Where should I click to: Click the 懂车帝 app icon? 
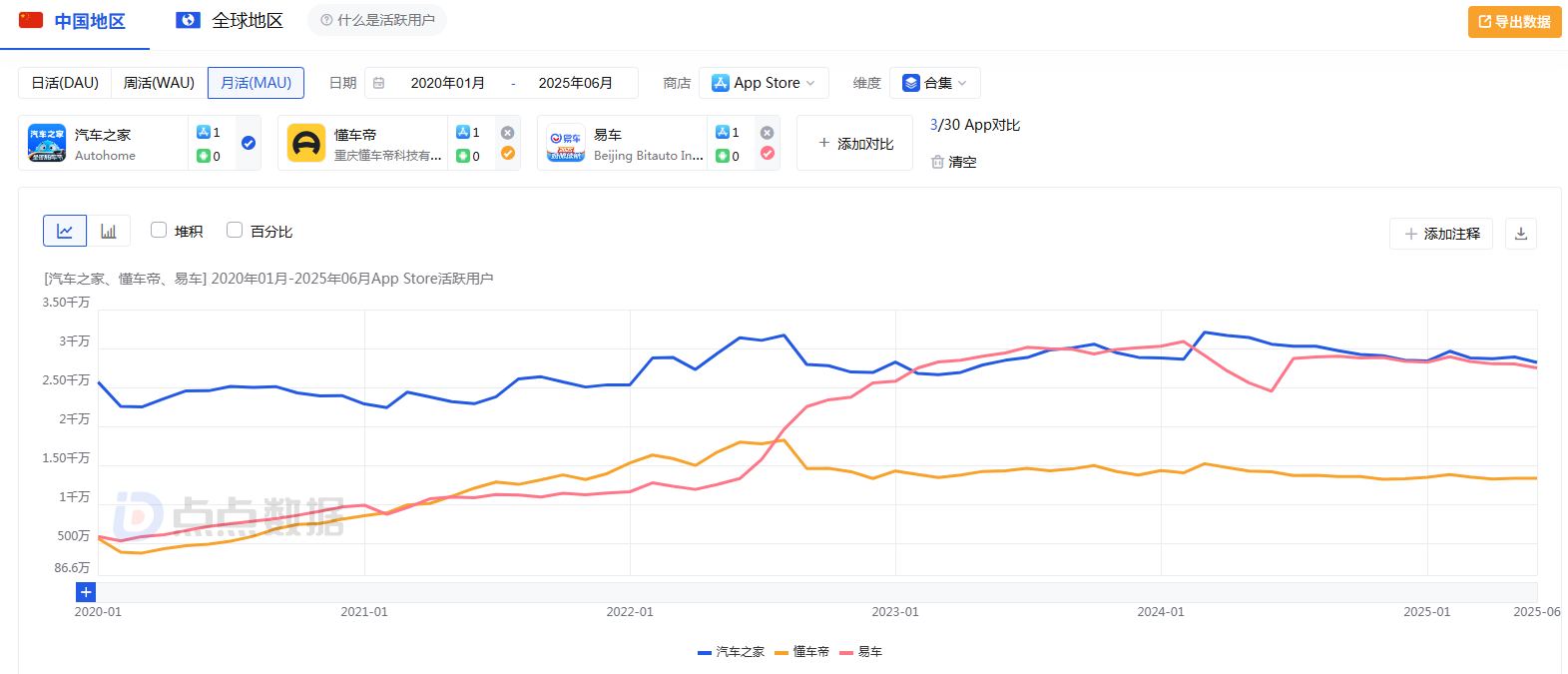(x=306, y=143)
